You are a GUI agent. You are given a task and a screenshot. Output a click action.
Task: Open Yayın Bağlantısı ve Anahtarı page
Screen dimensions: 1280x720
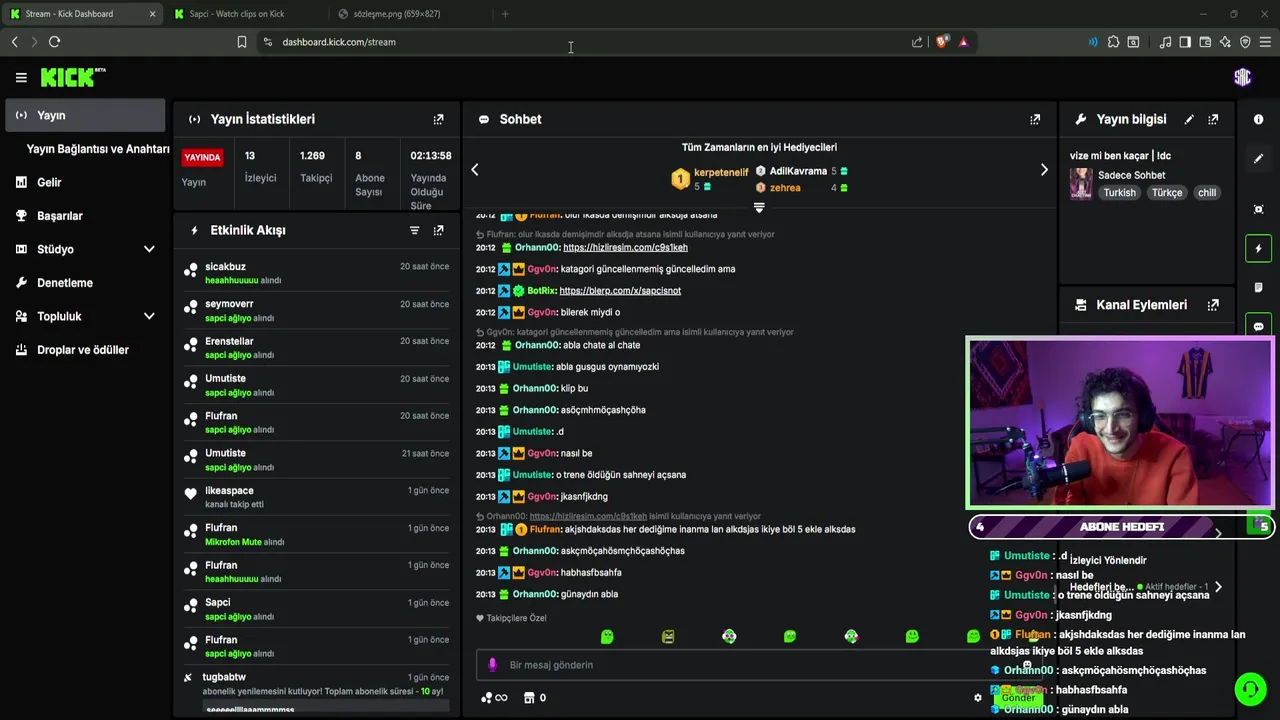coord(98,149)
